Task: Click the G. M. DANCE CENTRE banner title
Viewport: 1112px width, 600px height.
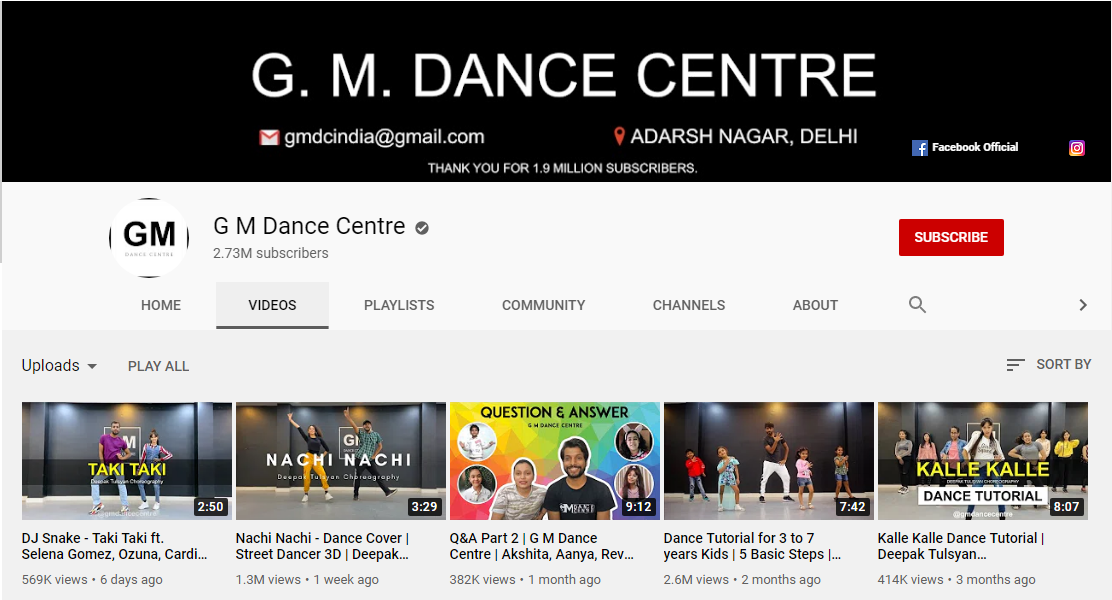Action: [564, 75]
